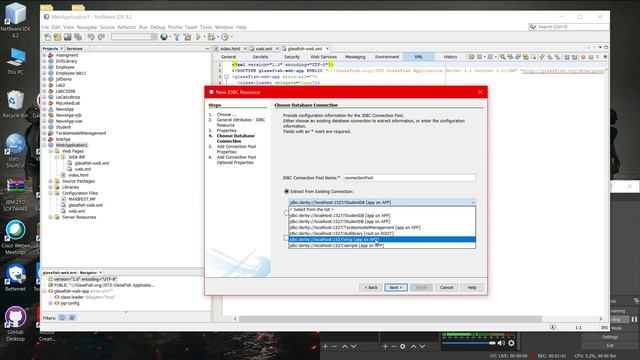
Task: Open NetBeans IDE 8.2 desktop icon
Action: (x=15, y=20)
